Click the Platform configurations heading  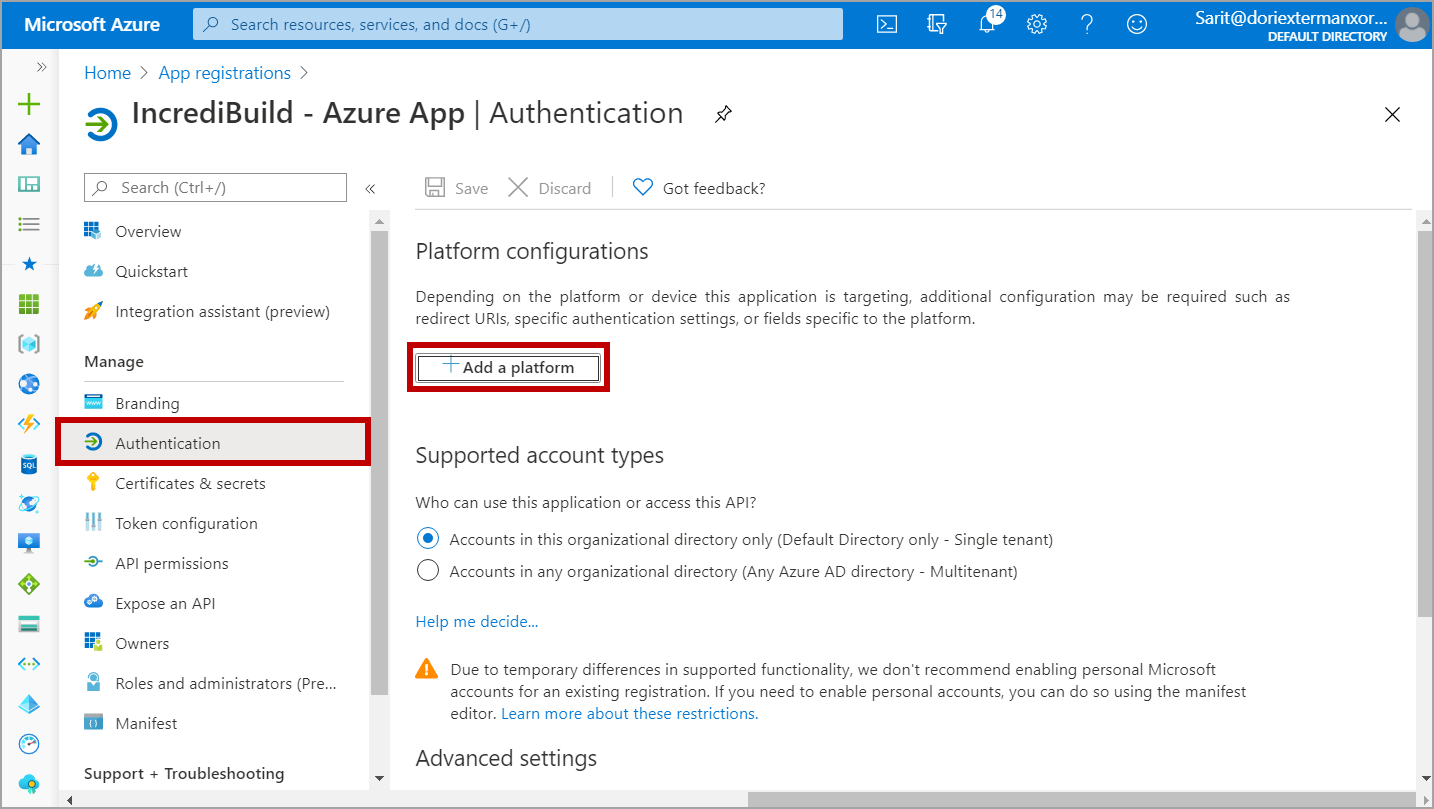(x=532, y=251)
